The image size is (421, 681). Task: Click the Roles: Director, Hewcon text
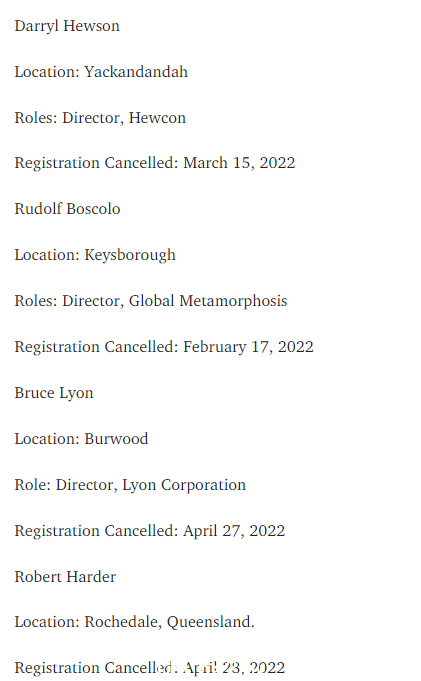tap(100, 118)
